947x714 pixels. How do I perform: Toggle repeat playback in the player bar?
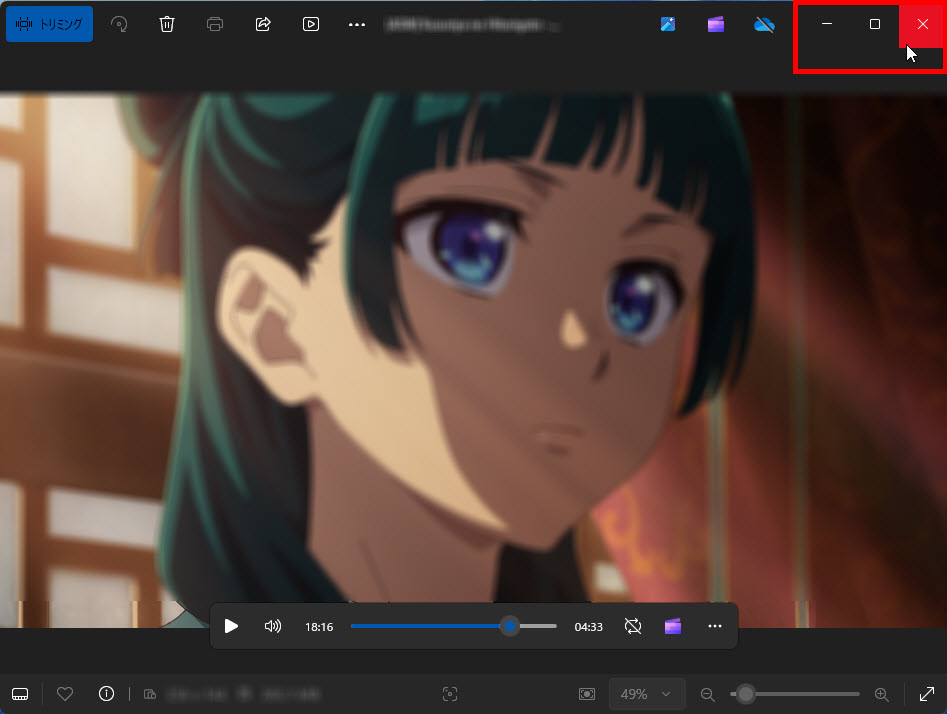[632, 626]
